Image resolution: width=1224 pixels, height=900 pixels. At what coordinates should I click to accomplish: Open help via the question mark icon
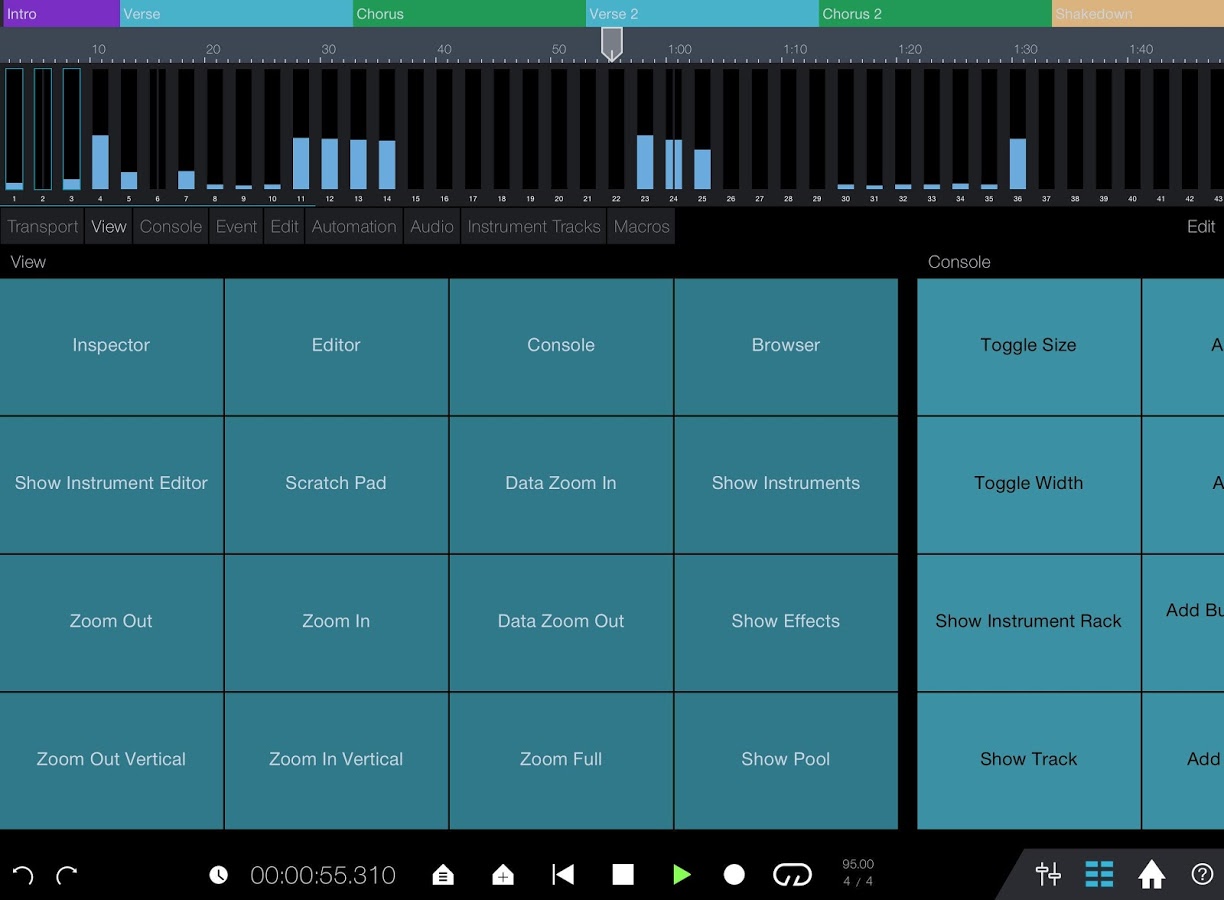click(1203, 874)
